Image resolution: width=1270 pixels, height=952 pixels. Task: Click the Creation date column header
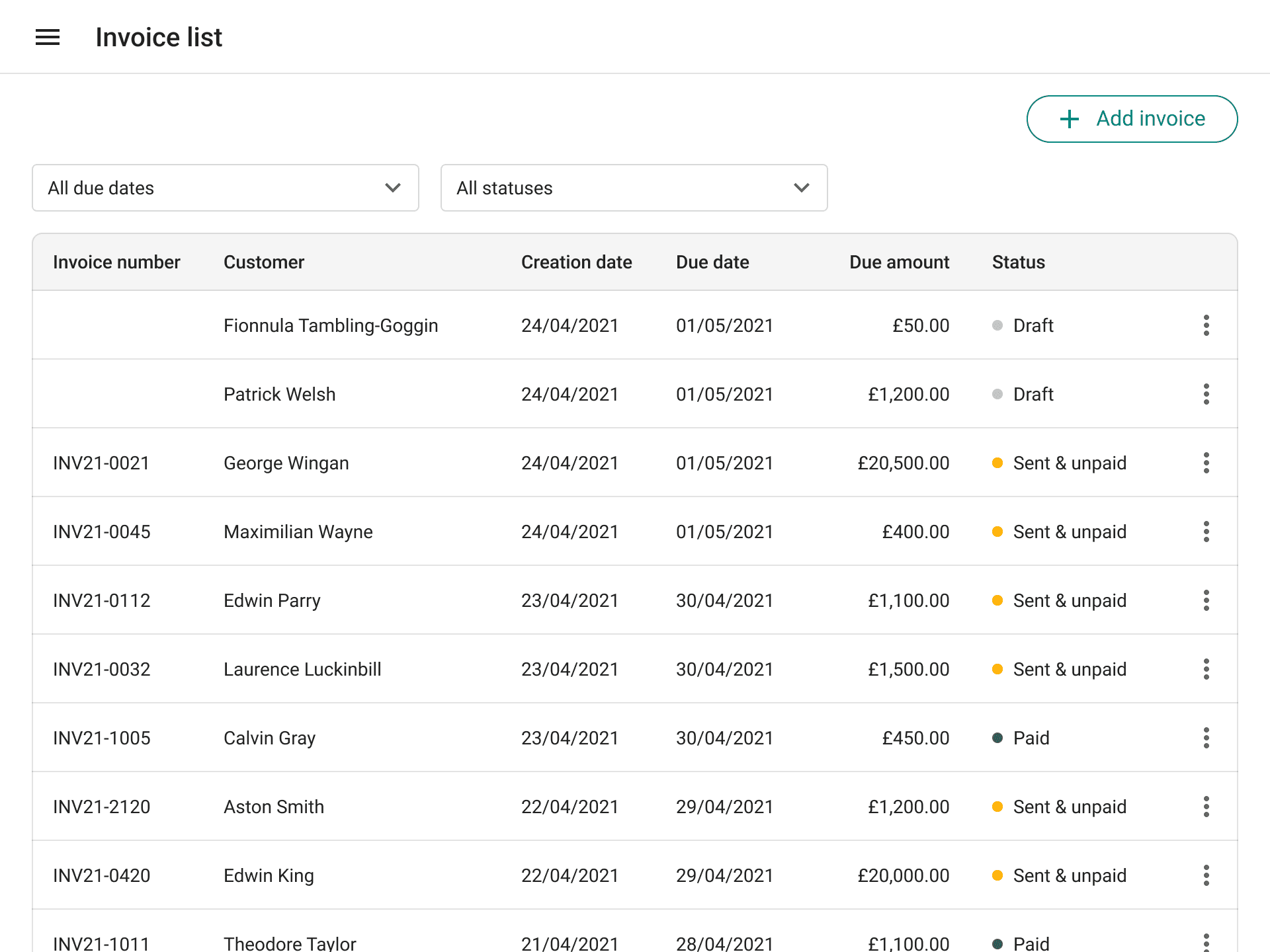coord(576,262)
